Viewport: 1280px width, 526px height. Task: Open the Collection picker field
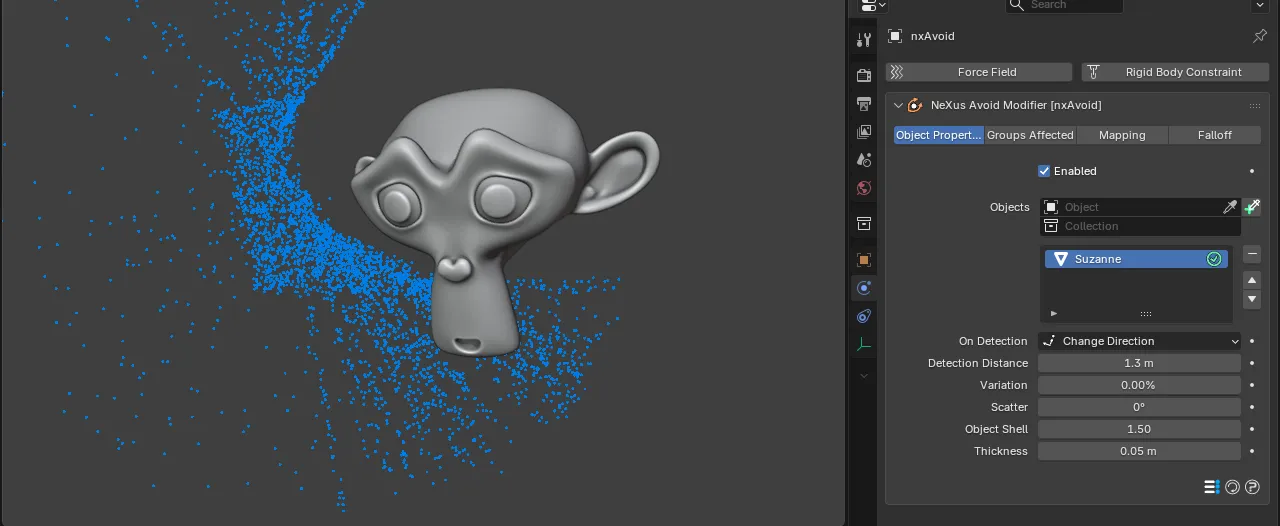(1139, 226)
